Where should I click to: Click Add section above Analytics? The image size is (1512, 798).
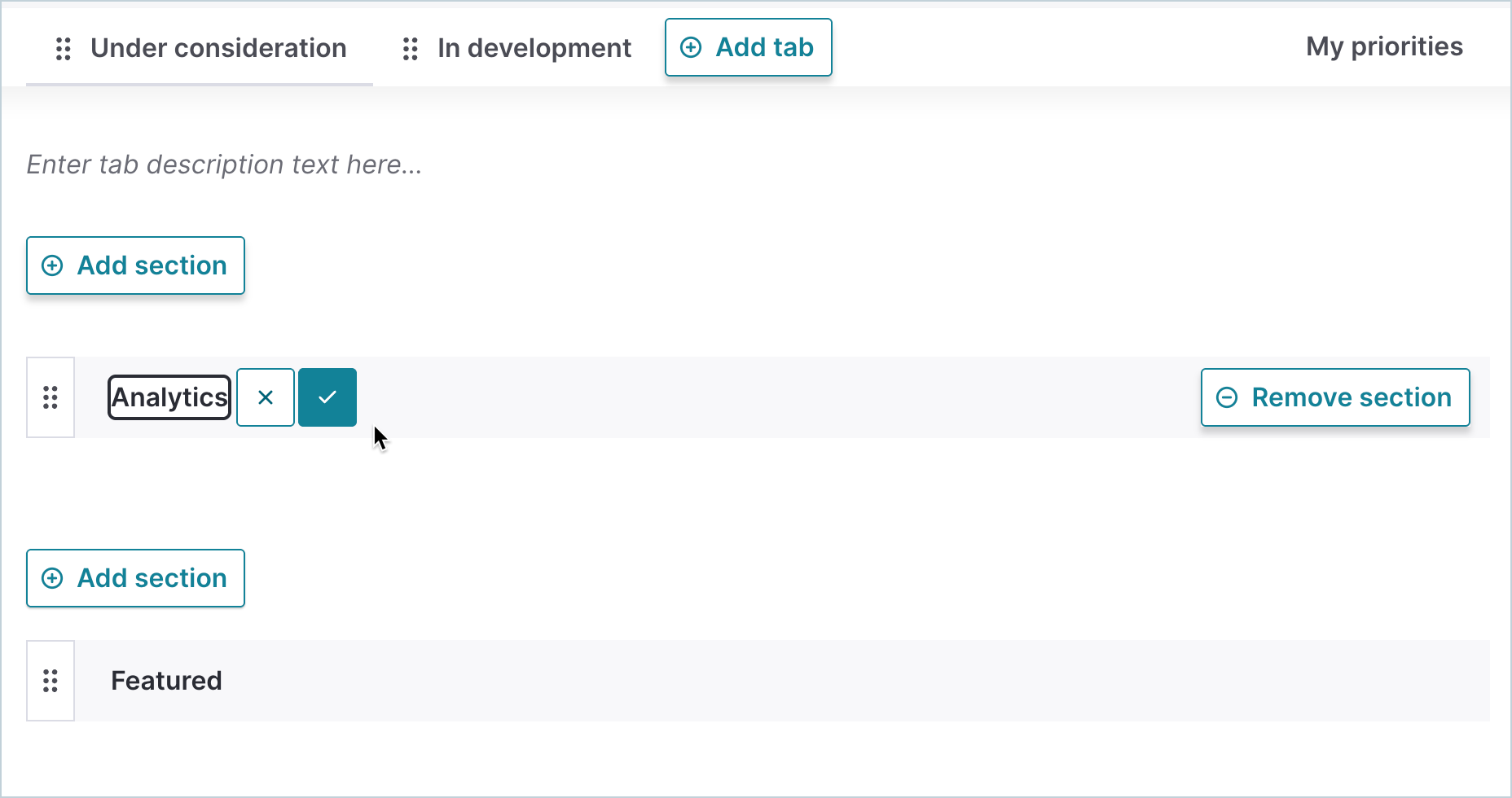135,265
